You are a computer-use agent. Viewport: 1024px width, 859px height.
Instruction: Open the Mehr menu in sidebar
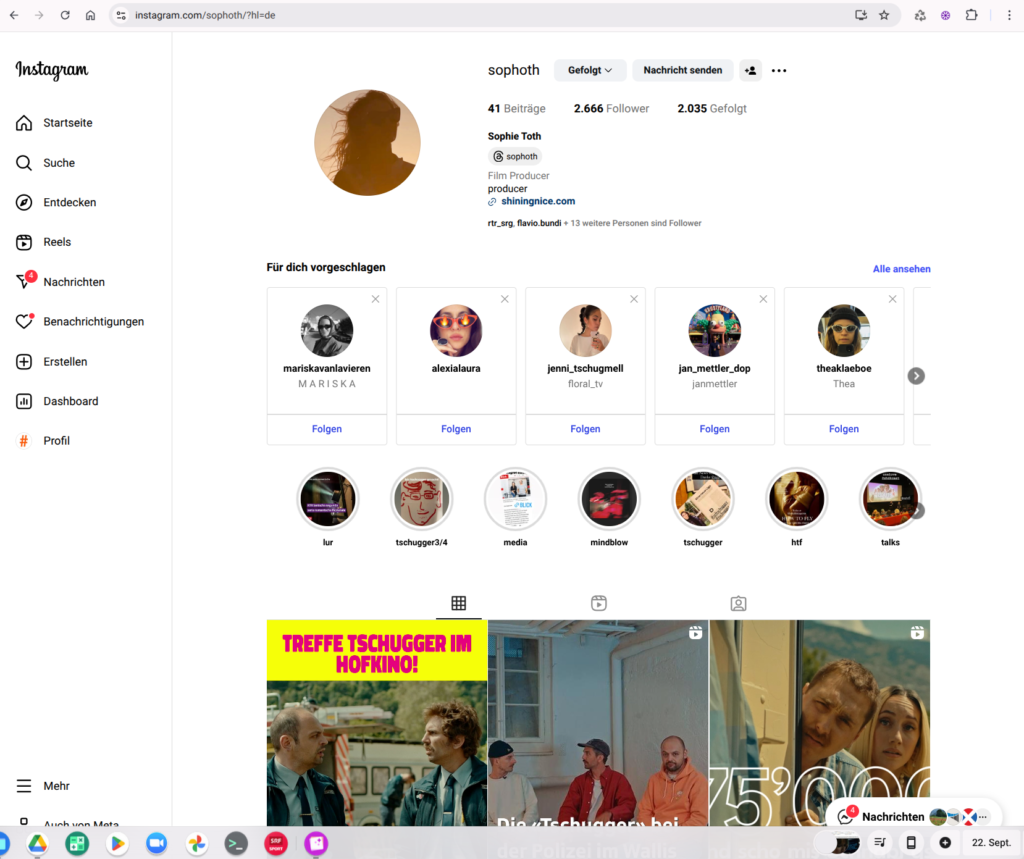24,786
